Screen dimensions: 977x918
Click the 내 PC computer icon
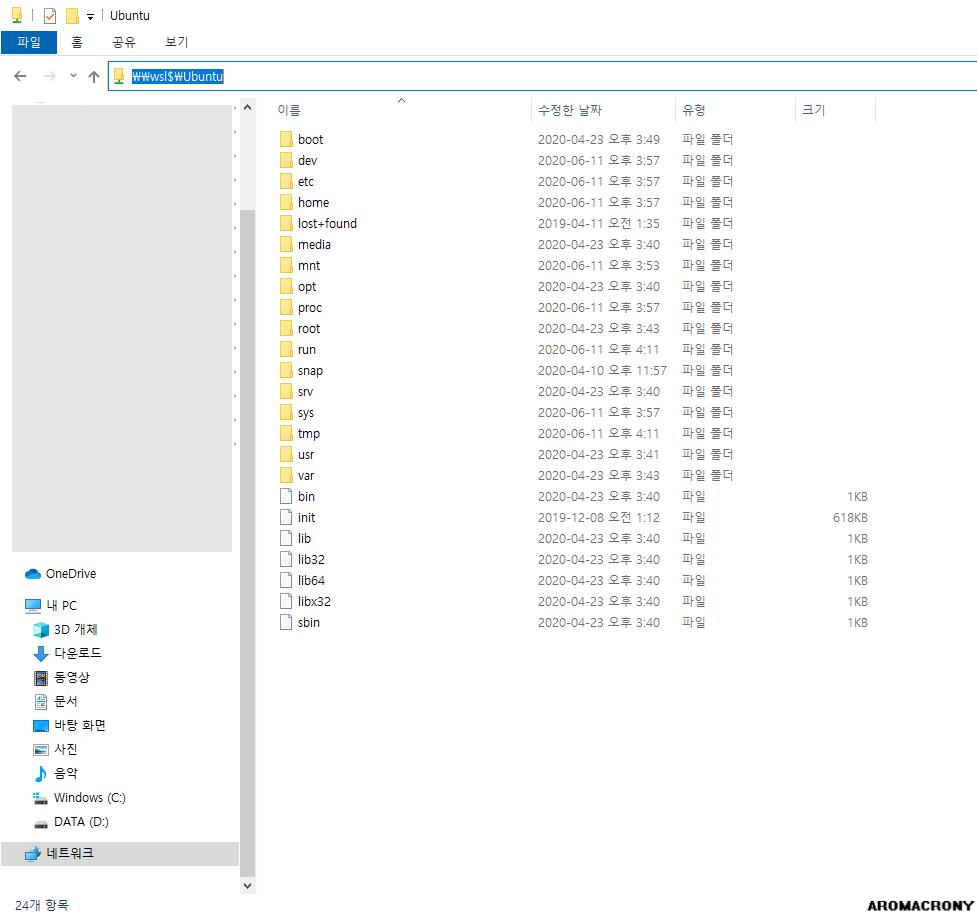(32, 606)
